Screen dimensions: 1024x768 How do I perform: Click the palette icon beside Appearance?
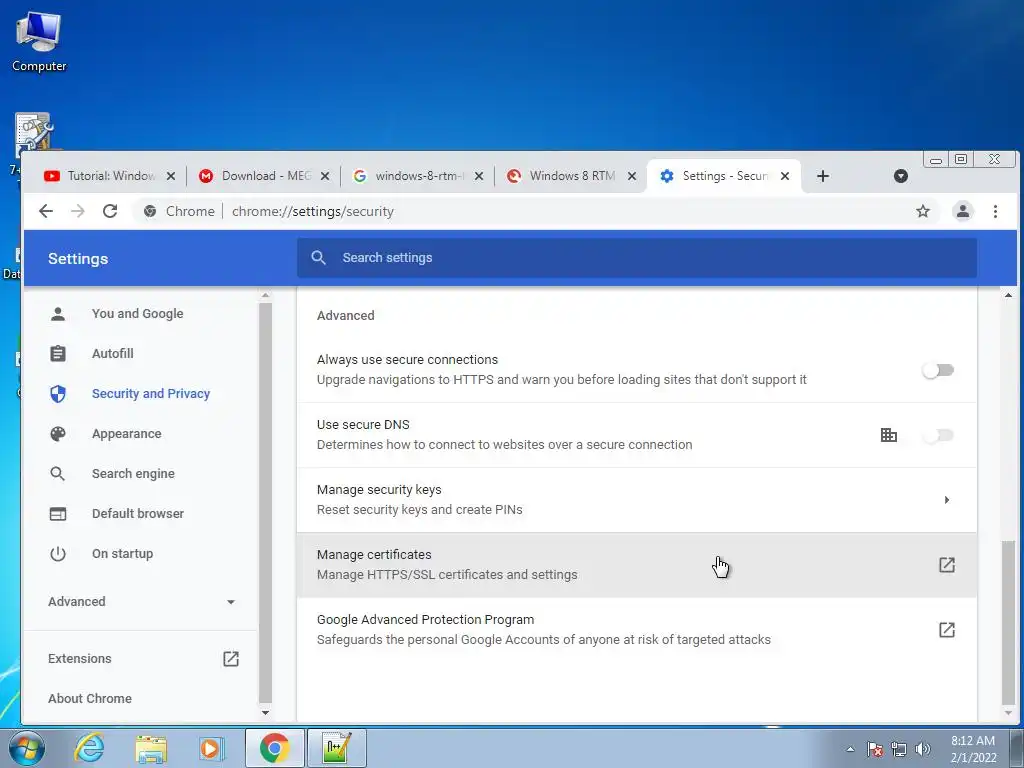tap(57, 434)
